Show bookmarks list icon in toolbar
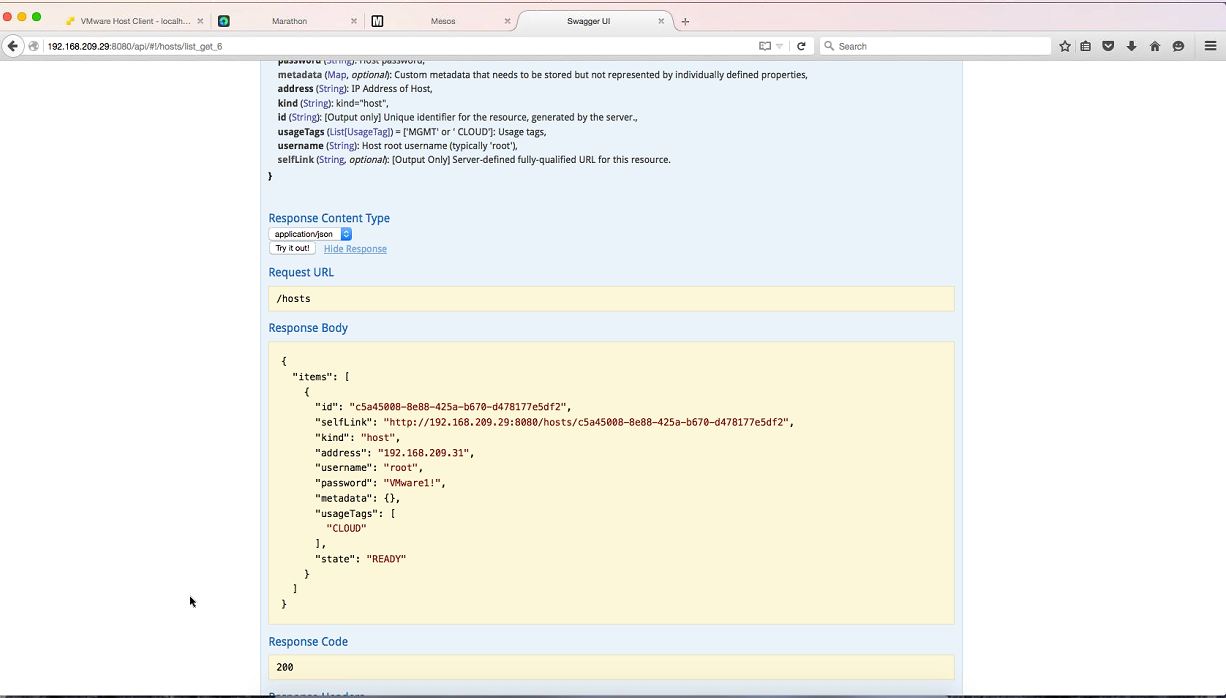 (1086, 46)
